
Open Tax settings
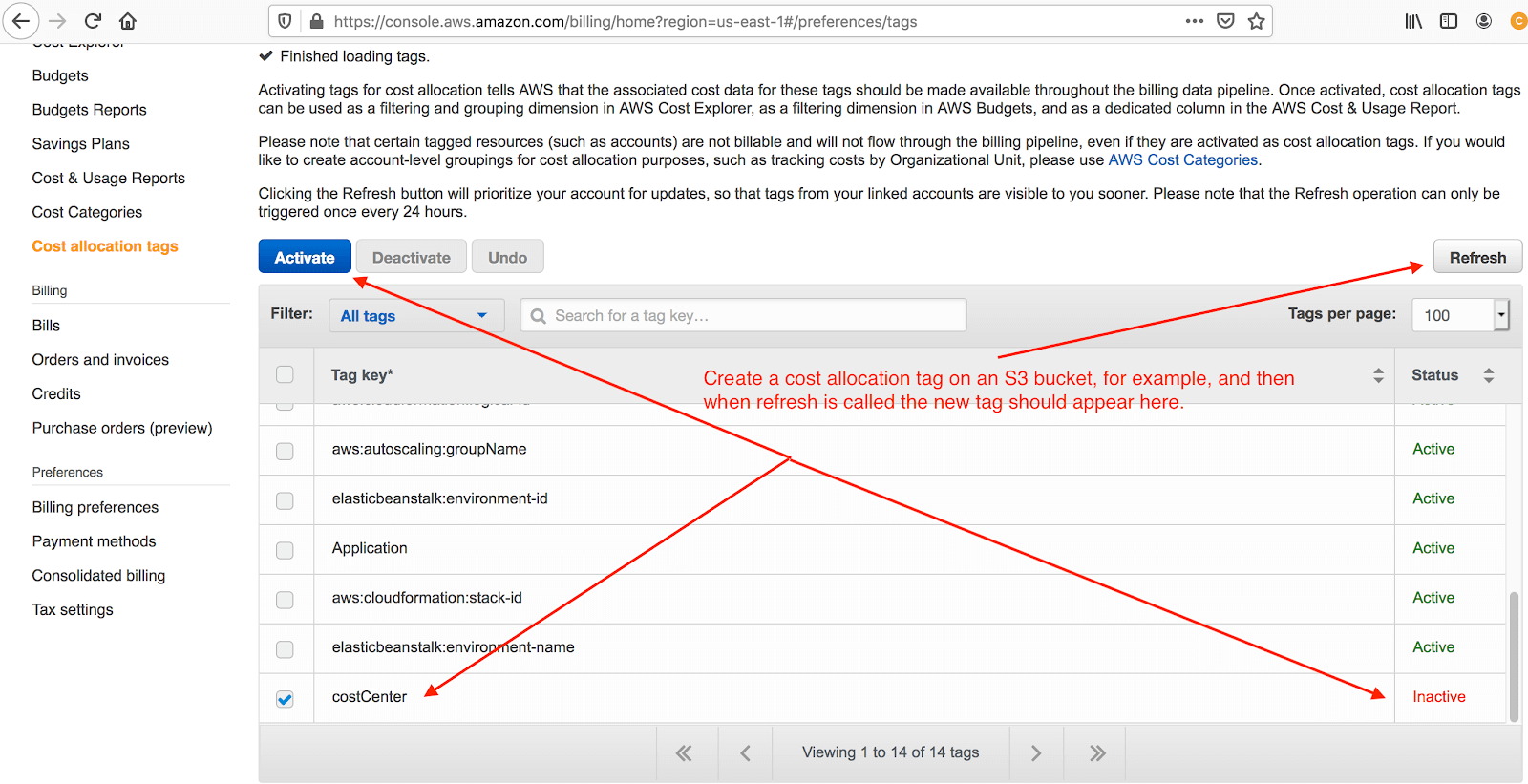73,610
